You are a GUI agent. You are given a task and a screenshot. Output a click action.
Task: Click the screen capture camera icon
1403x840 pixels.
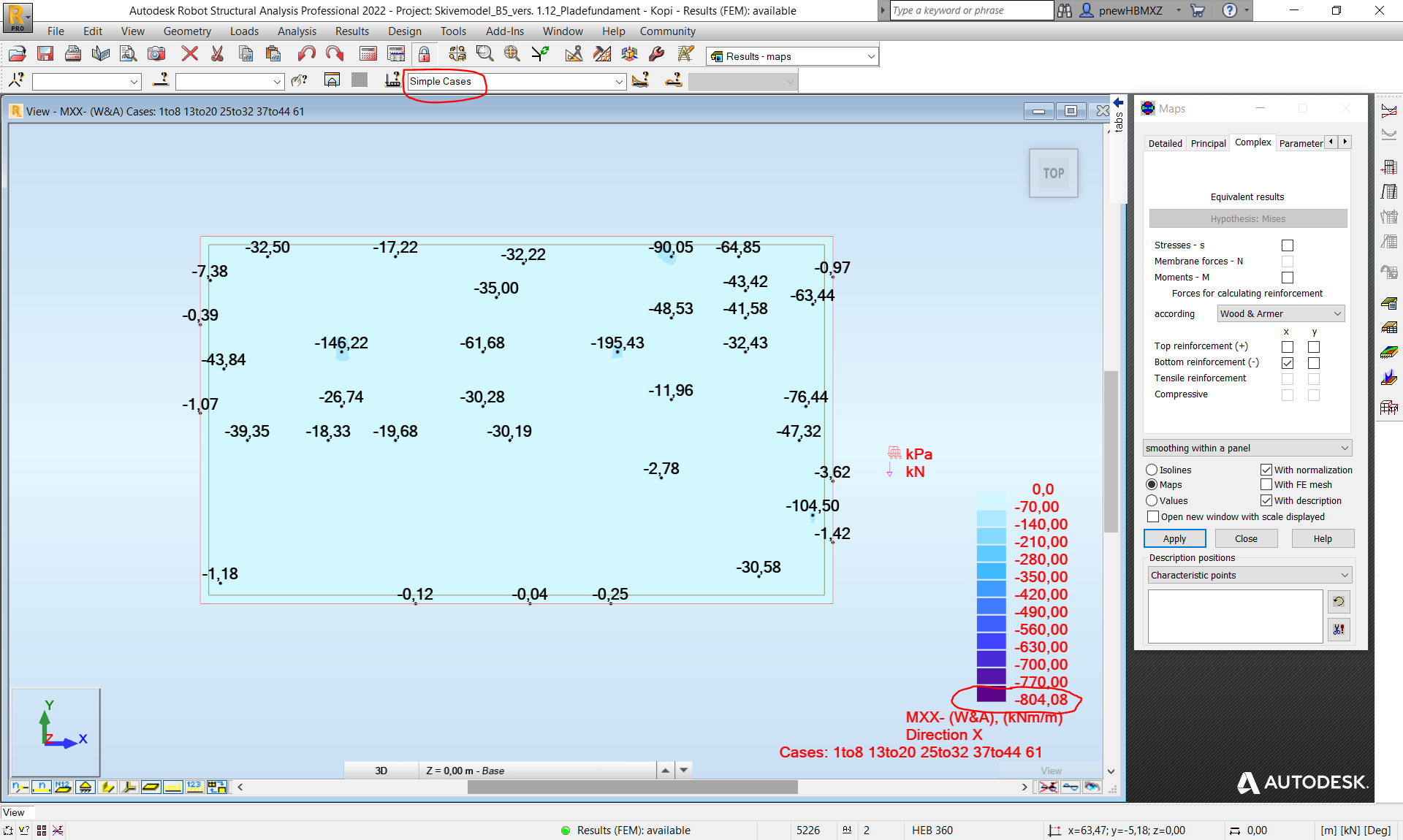[156, 53]
